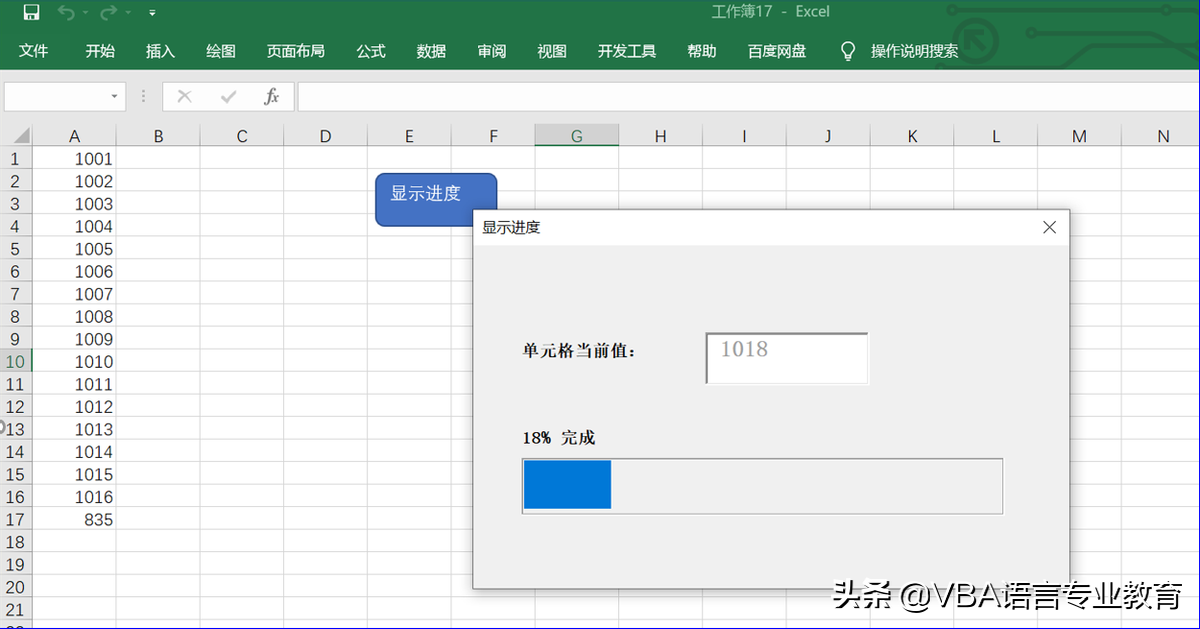This screenshot has width=1200, height=629.
Task: Select cell containing 1014
Action: (x=75, y=451)
